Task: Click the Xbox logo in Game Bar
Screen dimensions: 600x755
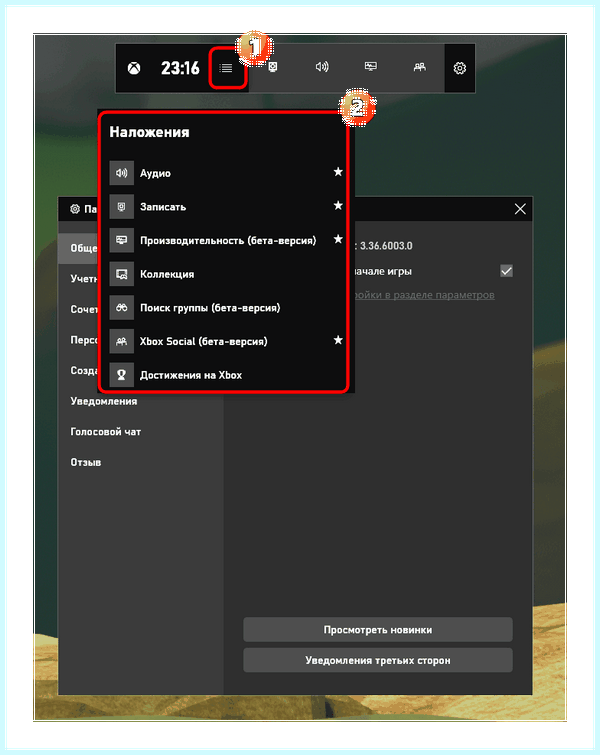Action: [134, 68]
